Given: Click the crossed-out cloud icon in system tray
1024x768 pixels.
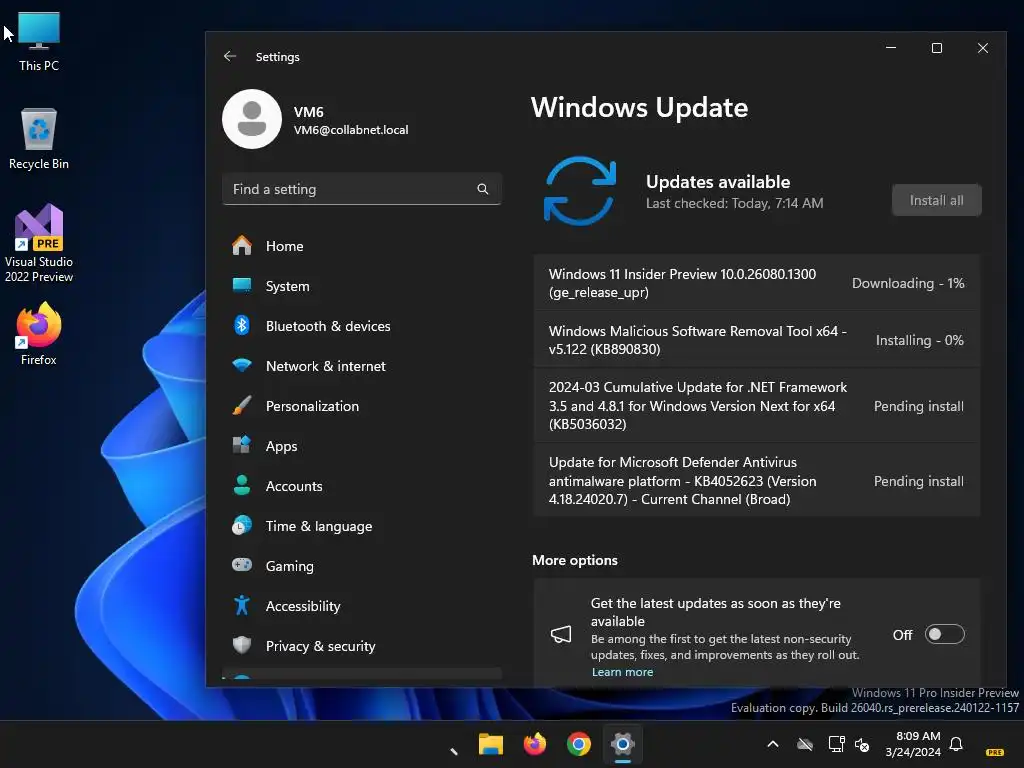Looking at the screenshot, I should [805, 744].
